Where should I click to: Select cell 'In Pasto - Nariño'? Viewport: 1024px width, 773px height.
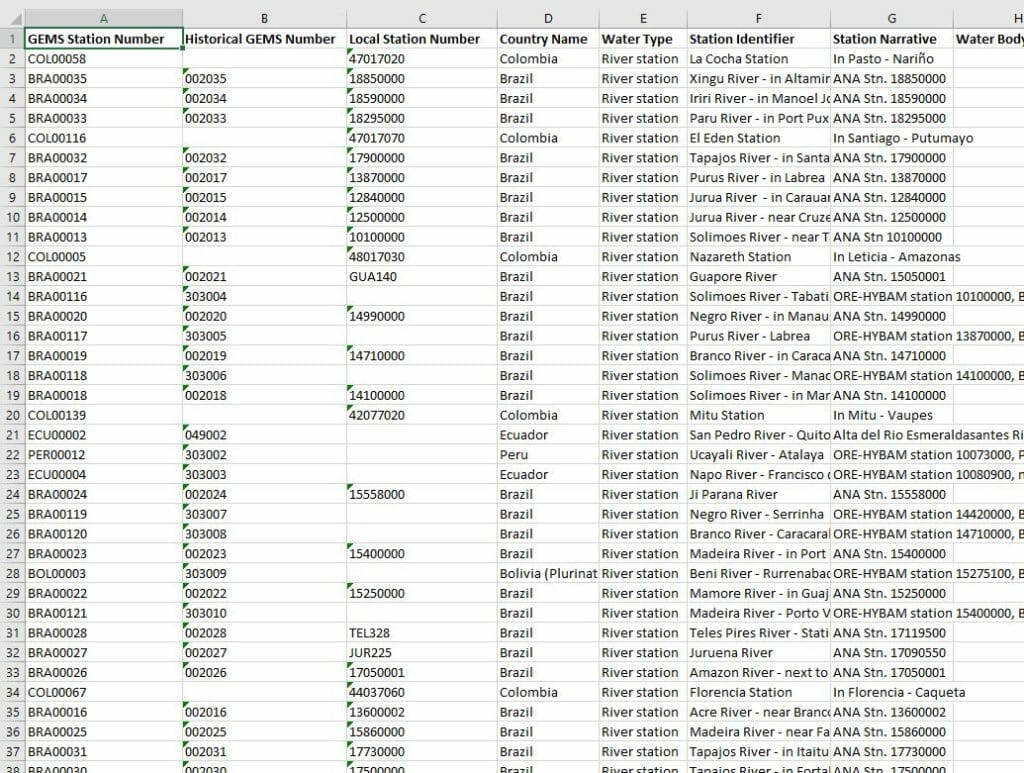(x=892, y=59)
